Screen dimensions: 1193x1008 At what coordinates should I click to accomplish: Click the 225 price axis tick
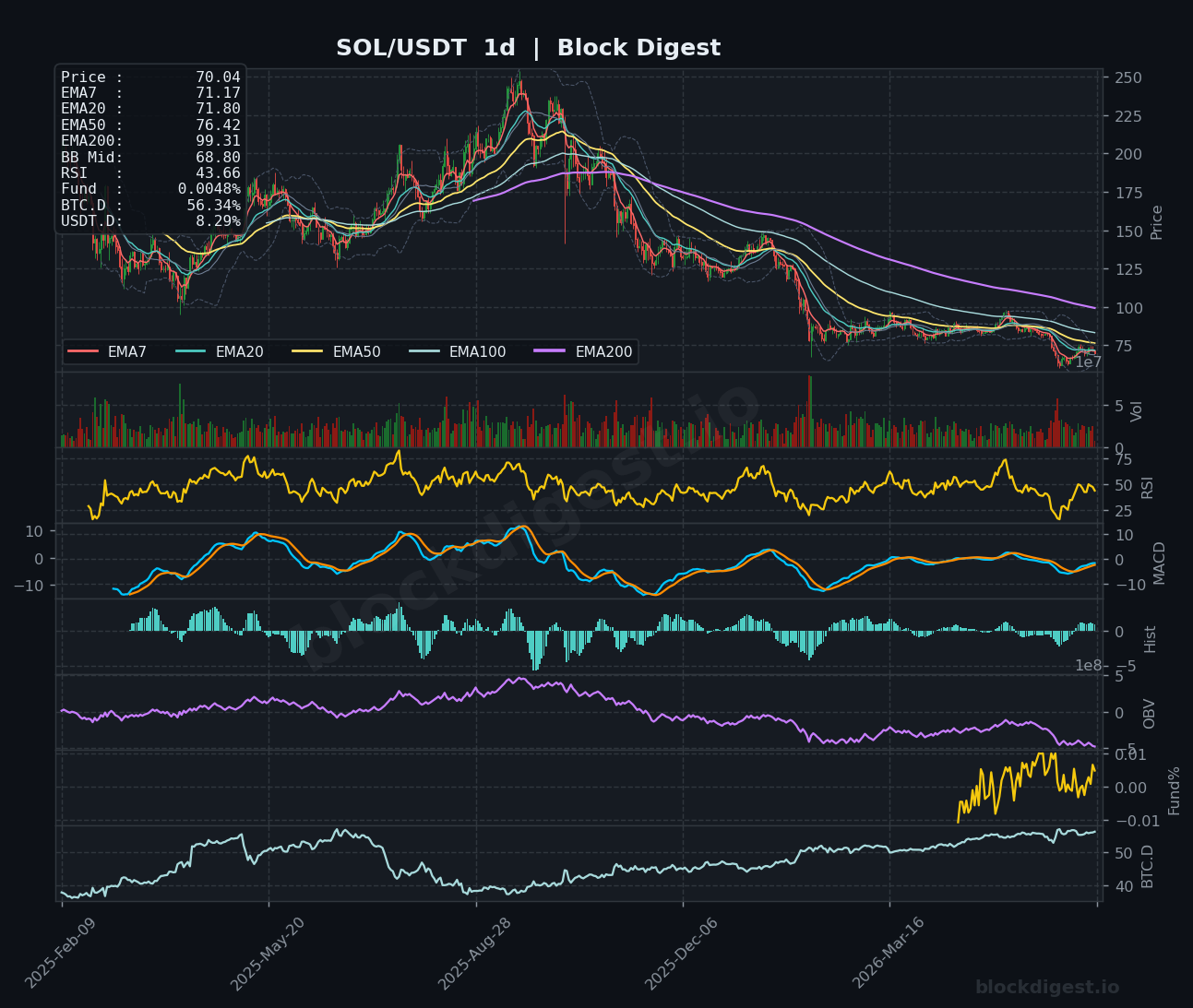[x=1128, y=116]
